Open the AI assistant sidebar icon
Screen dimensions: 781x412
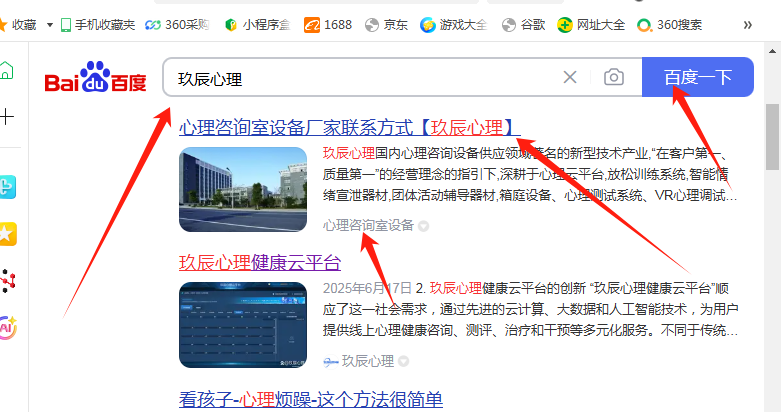8,327
